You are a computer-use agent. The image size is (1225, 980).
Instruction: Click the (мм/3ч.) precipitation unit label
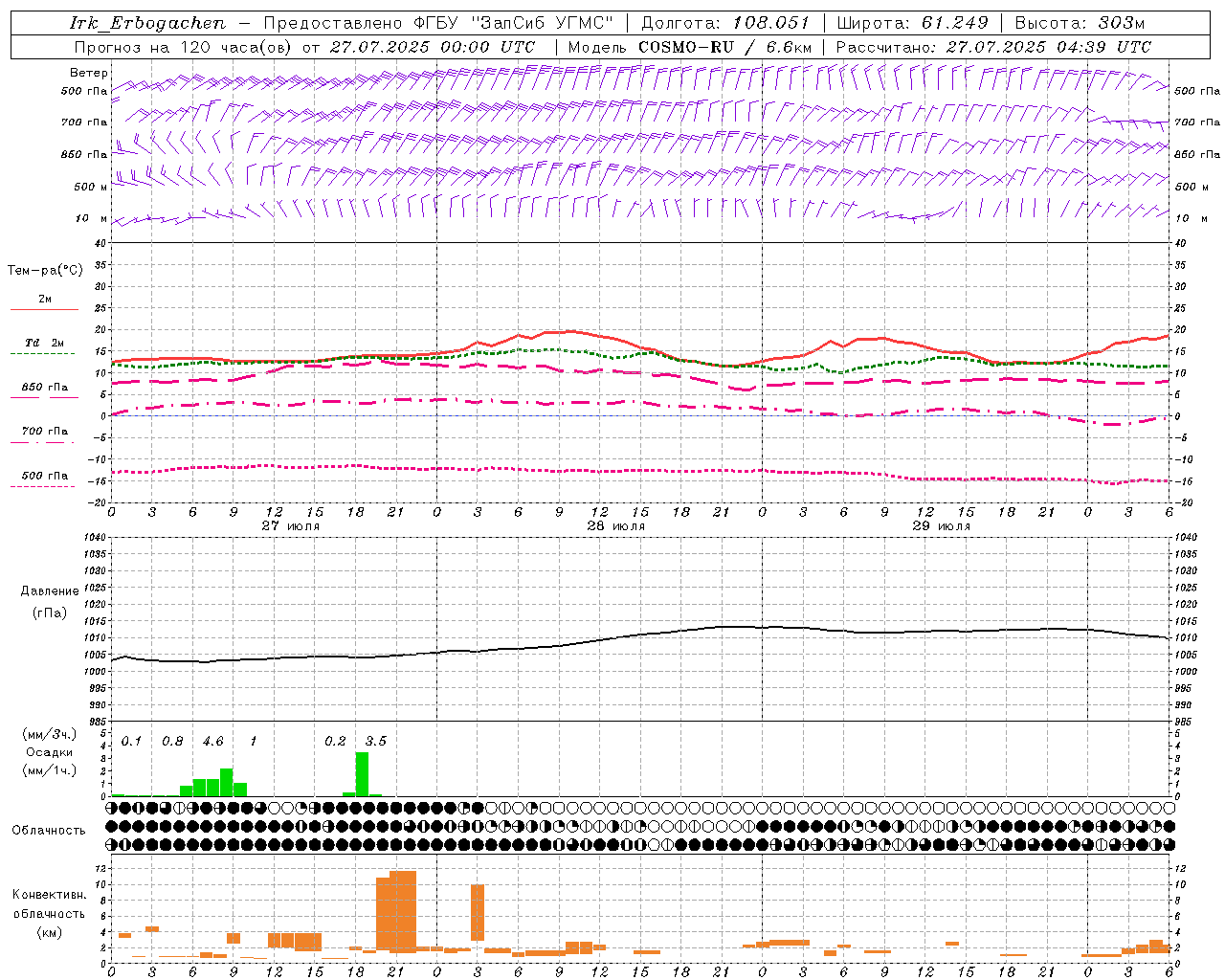pyautogui.click(x=50, y=734)
